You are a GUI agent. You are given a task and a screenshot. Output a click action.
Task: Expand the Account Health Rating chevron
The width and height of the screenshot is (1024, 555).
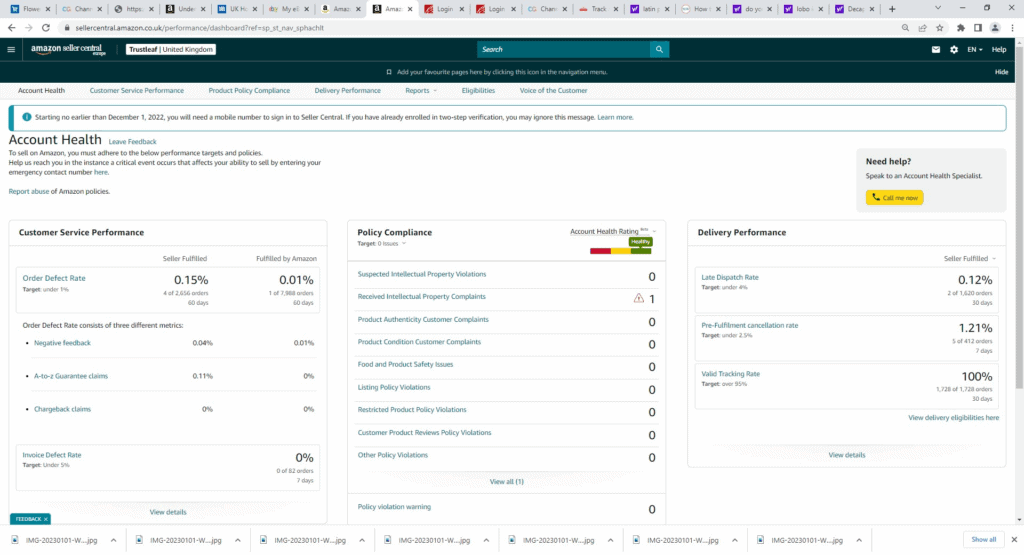pos(654,231)
